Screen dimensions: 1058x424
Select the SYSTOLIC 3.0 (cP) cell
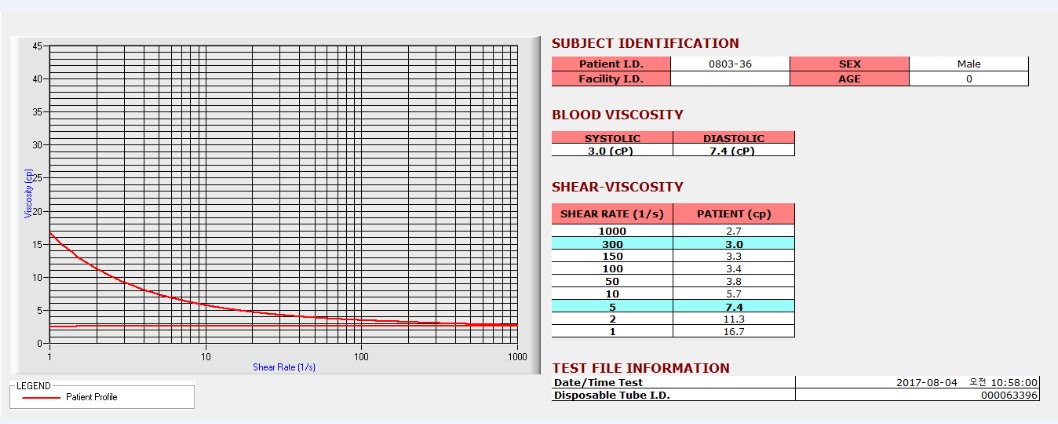612,151
